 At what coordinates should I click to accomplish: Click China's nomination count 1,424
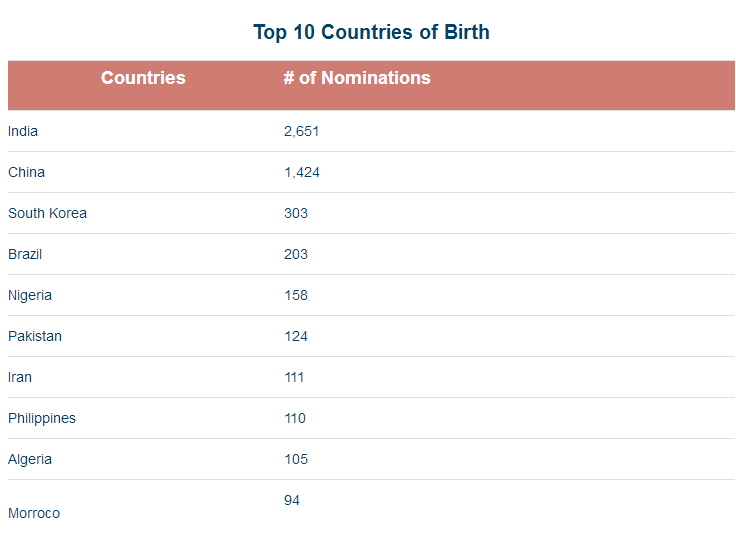coord(301,172)
